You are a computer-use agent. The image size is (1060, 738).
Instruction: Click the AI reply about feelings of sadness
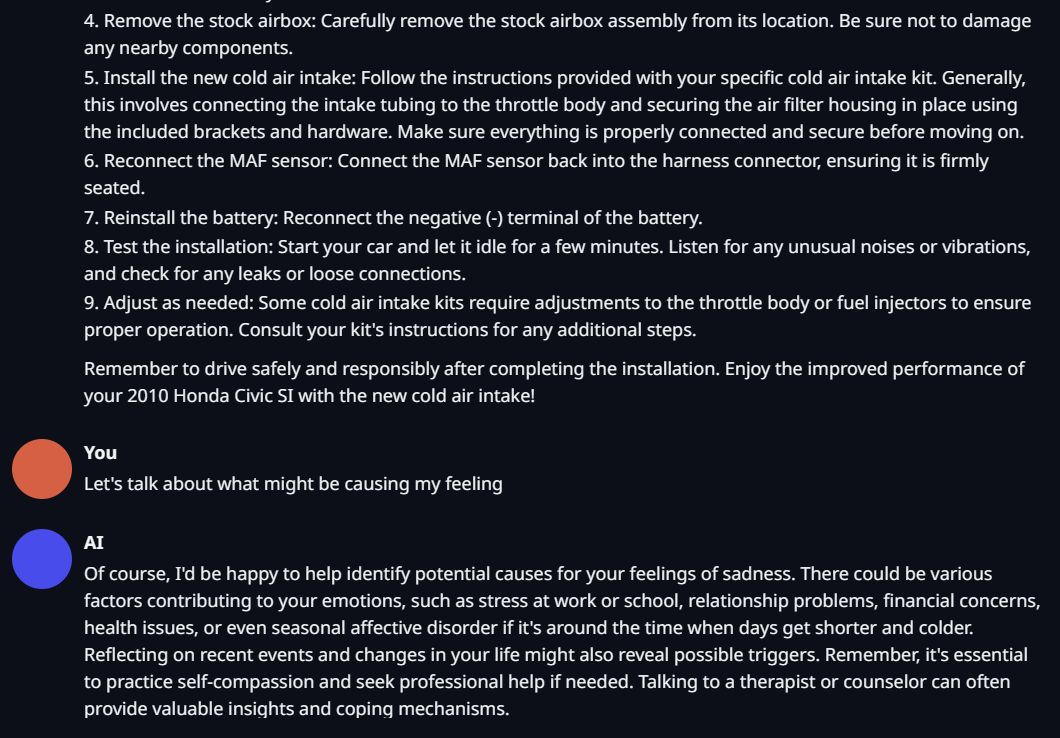coord(560,641)
